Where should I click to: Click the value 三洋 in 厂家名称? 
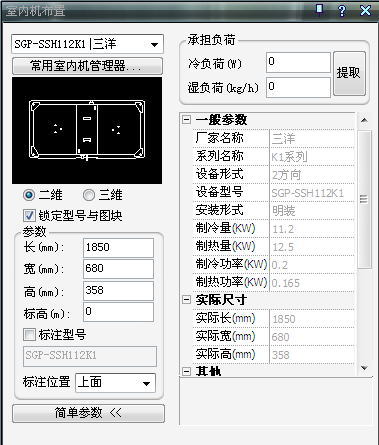[x=283, y=139]
